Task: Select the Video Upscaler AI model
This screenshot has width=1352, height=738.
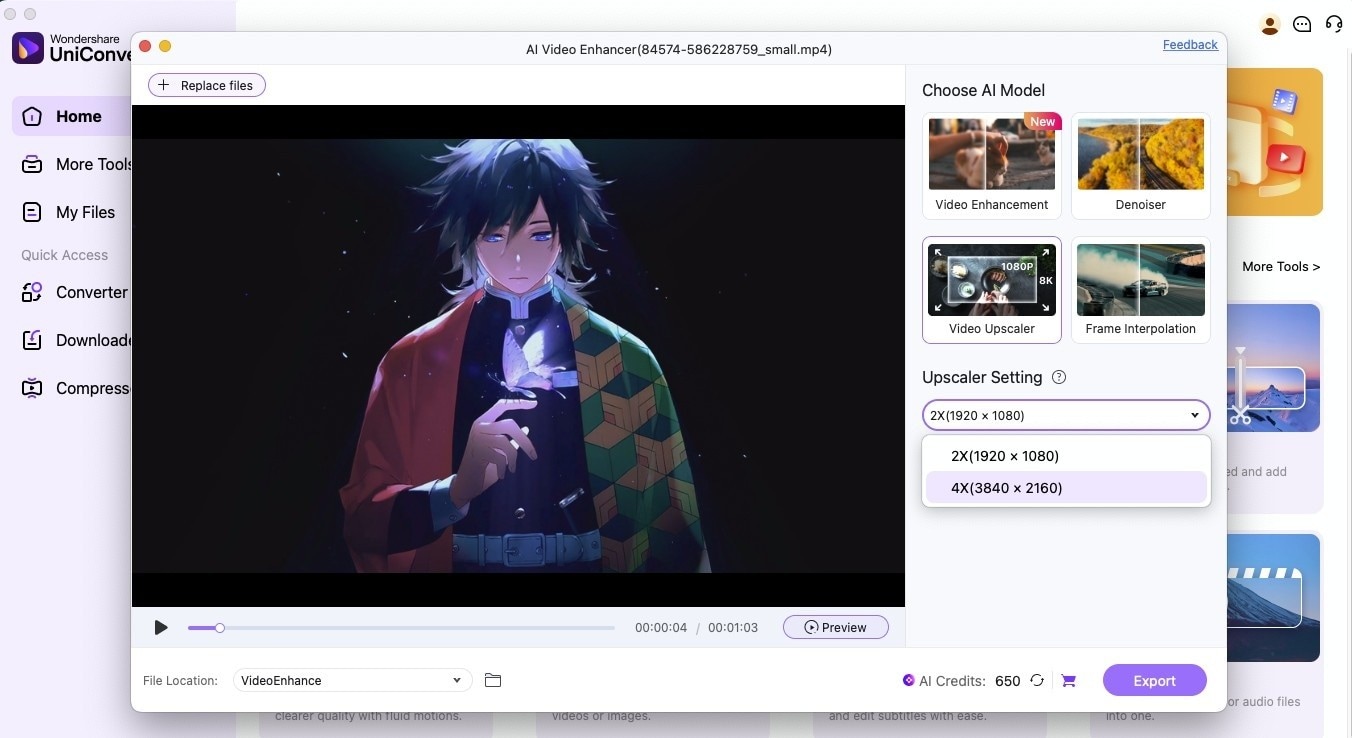Action: (992, 290)
